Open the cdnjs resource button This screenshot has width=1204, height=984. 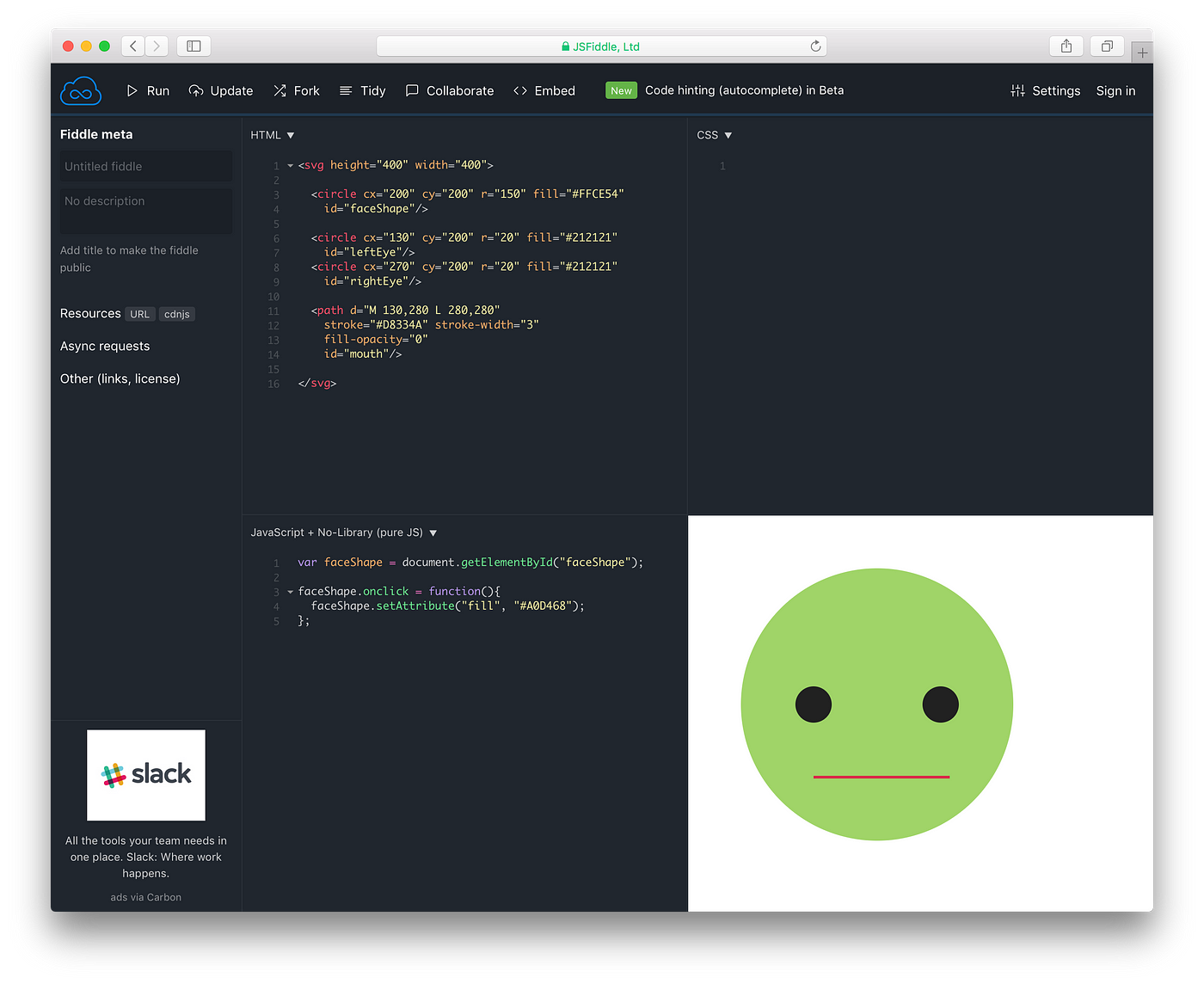[x=177, y=314]
